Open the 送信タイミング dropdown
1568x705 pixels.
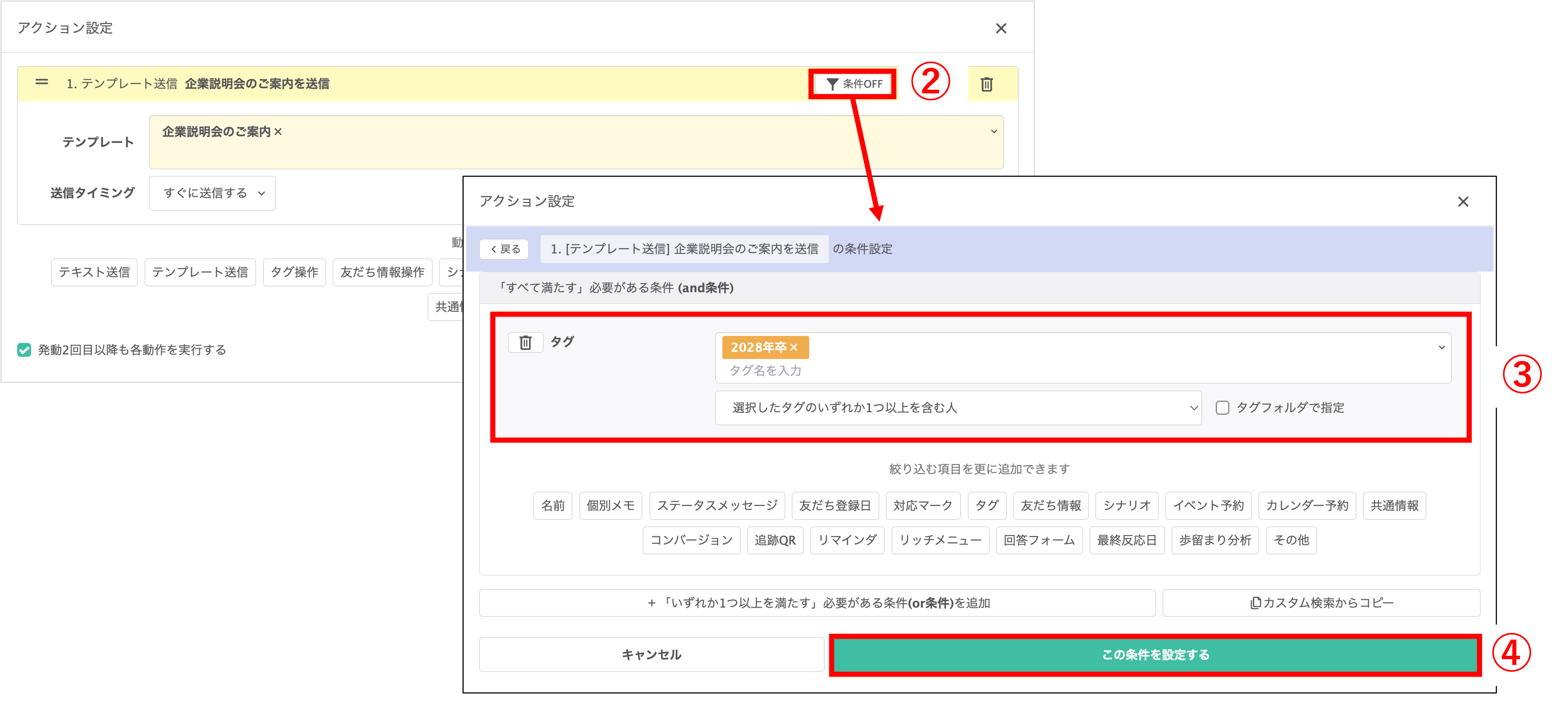tap(212, 193)
